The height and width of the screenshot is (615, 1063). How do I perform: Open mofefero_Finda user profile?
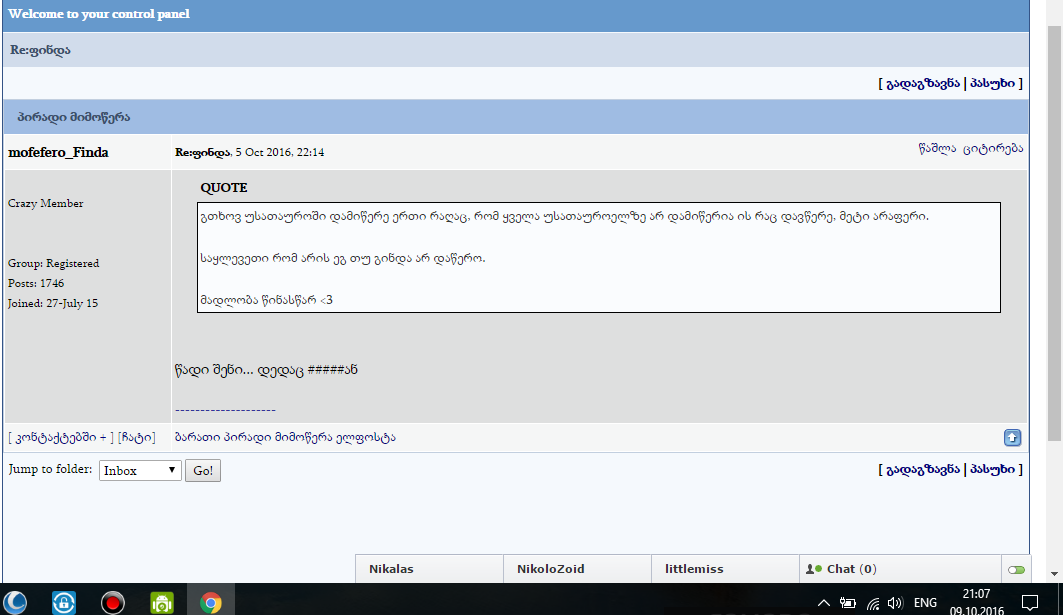pyautogui.click(x=58, y=152)
